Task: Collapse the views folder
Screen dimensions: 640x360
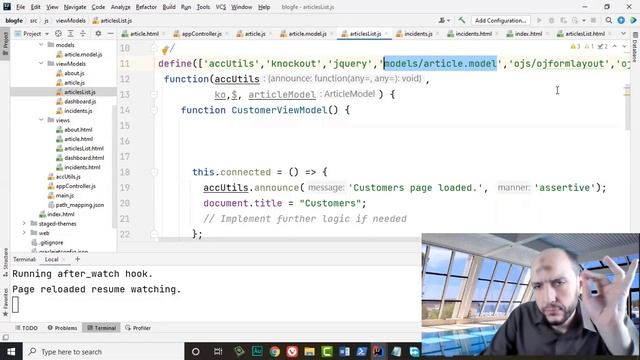Action: (x=41, y=120)
